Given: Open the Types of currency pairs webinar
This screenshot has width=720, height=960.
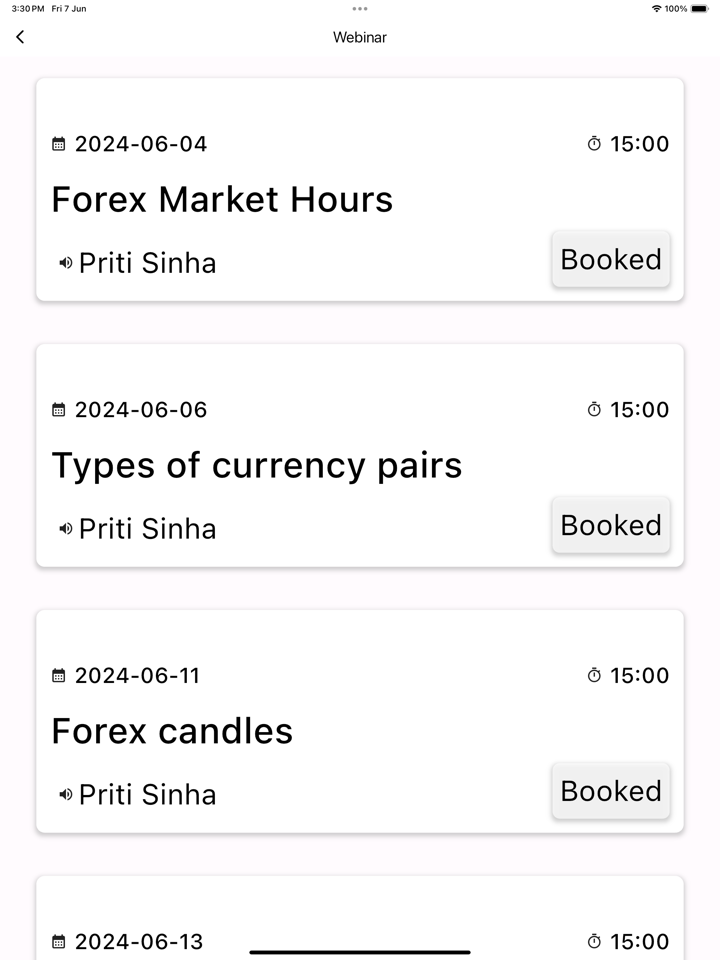Looking at the screenshot, I should pyautogui.click(x=257, y=465).
